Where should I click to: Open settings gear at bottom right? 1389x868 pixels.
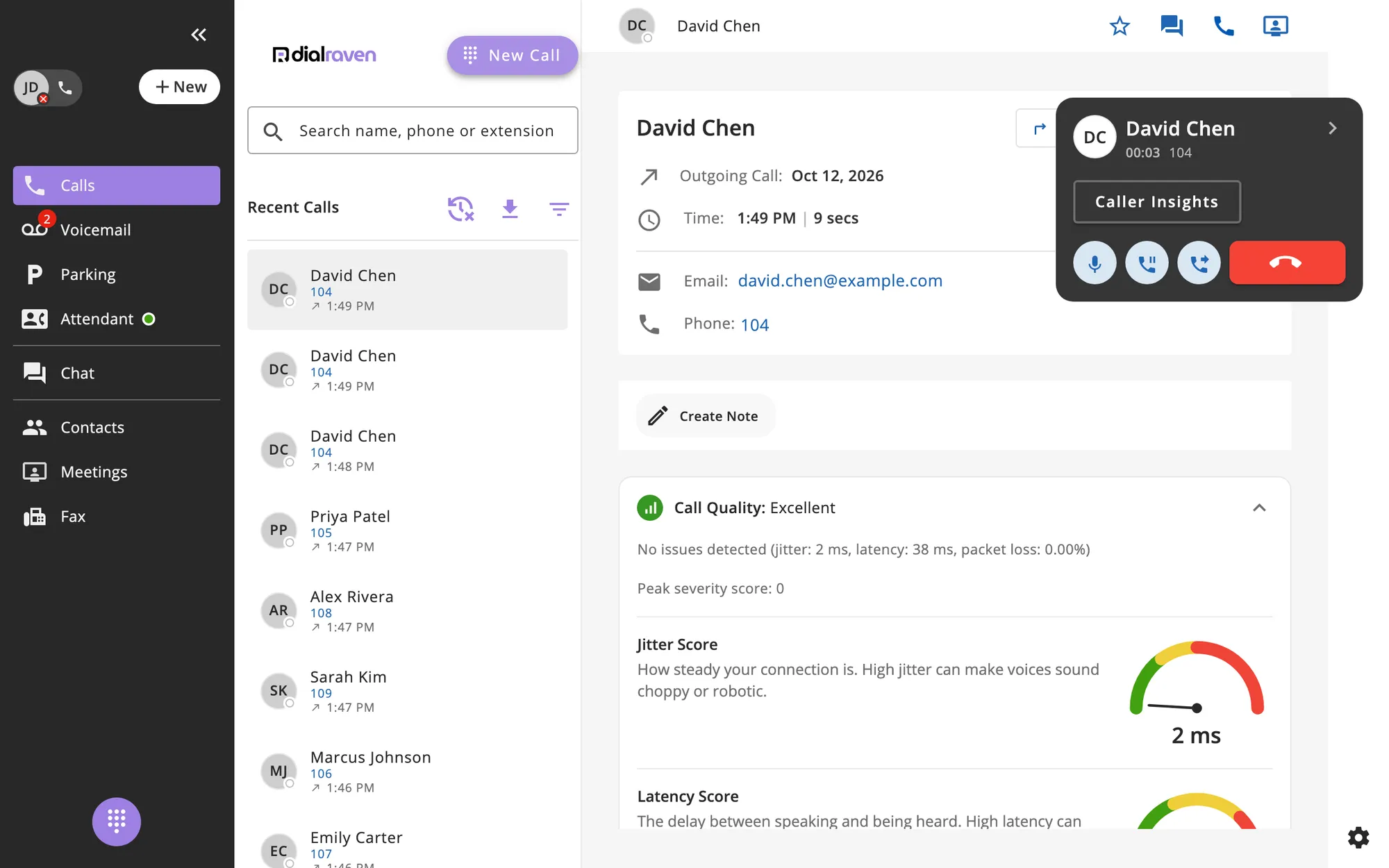tap(1358, 837)
